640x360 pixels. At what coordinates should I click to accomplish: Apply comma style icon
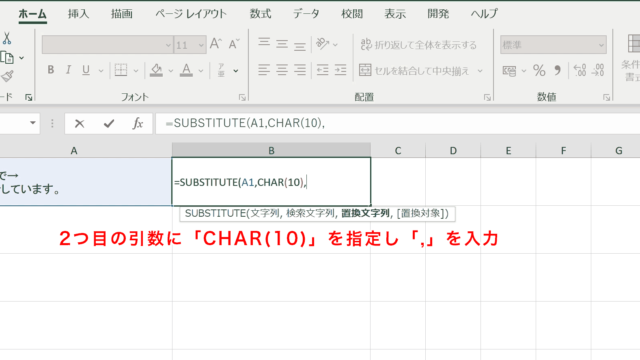pos(558,71)
